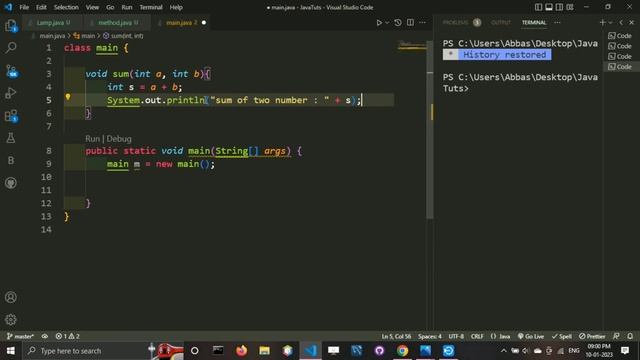Click the lightbulb quick fix on line 5
The height and width of the screenshot is (360, 640).
click(x=68, y=97)
